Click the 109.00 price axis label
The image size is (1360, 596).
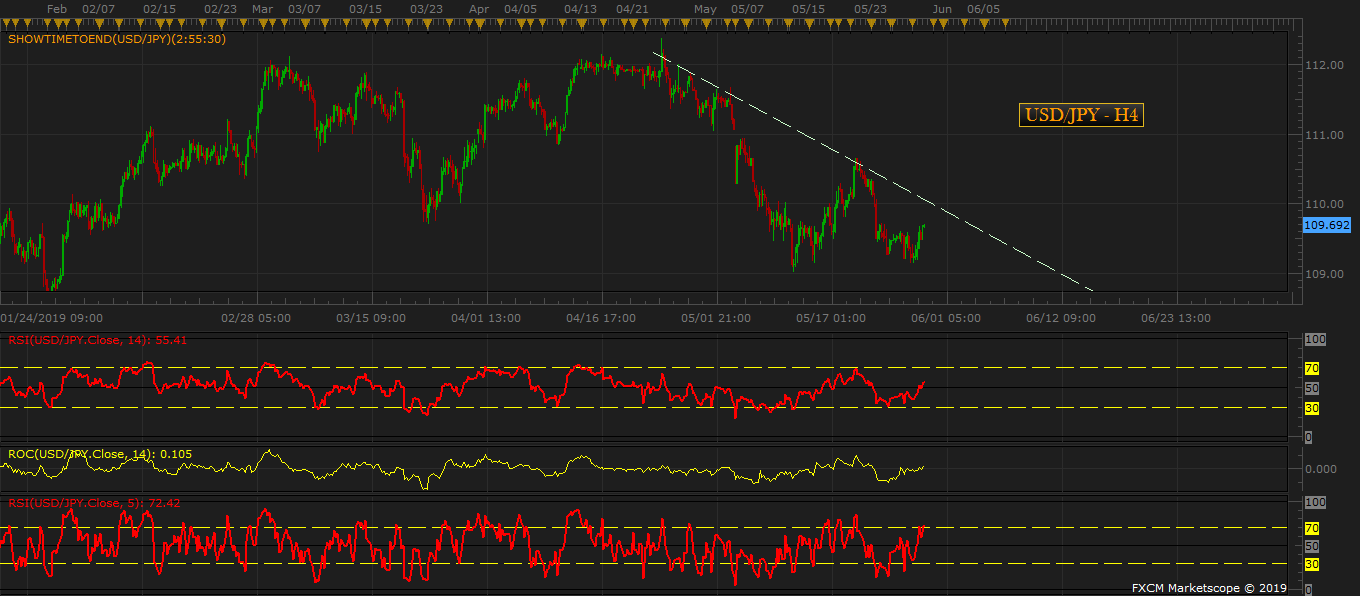click(1322, 275)
